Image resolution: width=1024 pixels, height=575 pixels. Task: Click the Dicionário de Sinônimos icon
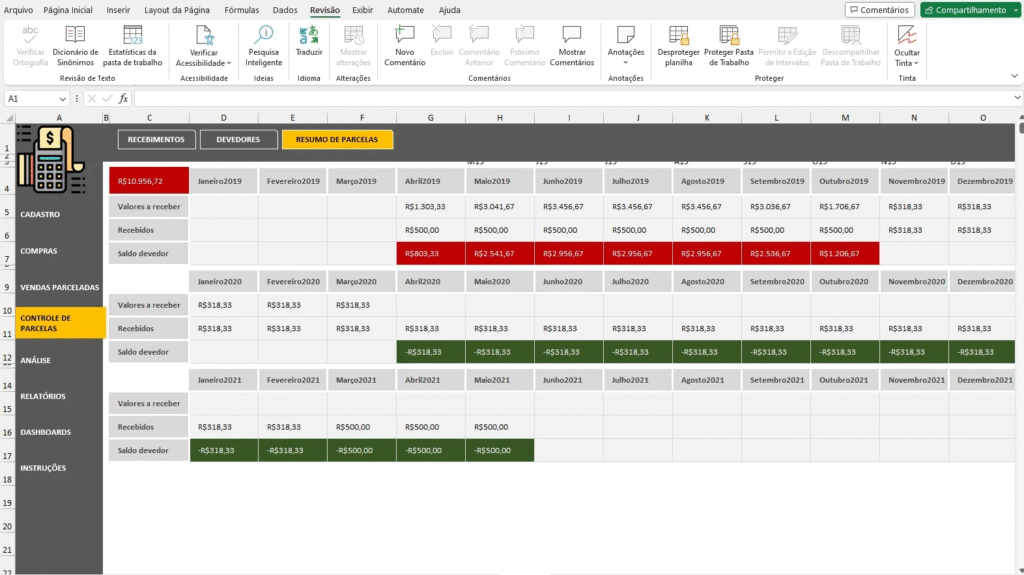(x=75, y=36)
